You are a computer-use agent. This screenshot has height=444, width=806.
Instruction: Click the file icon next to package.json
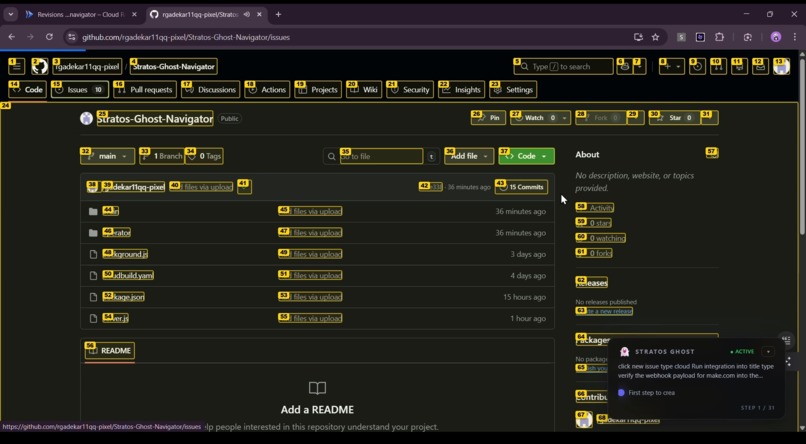click(x=93, y=297)
